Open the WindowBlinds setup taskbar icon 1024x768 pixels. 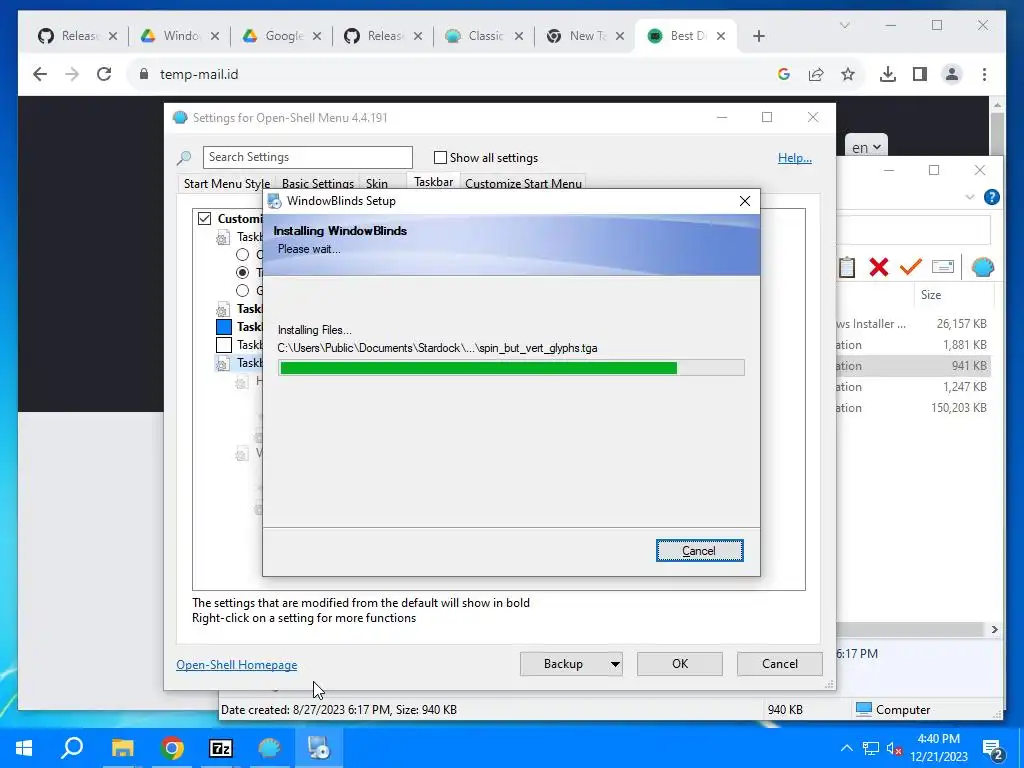click(319, 748)
